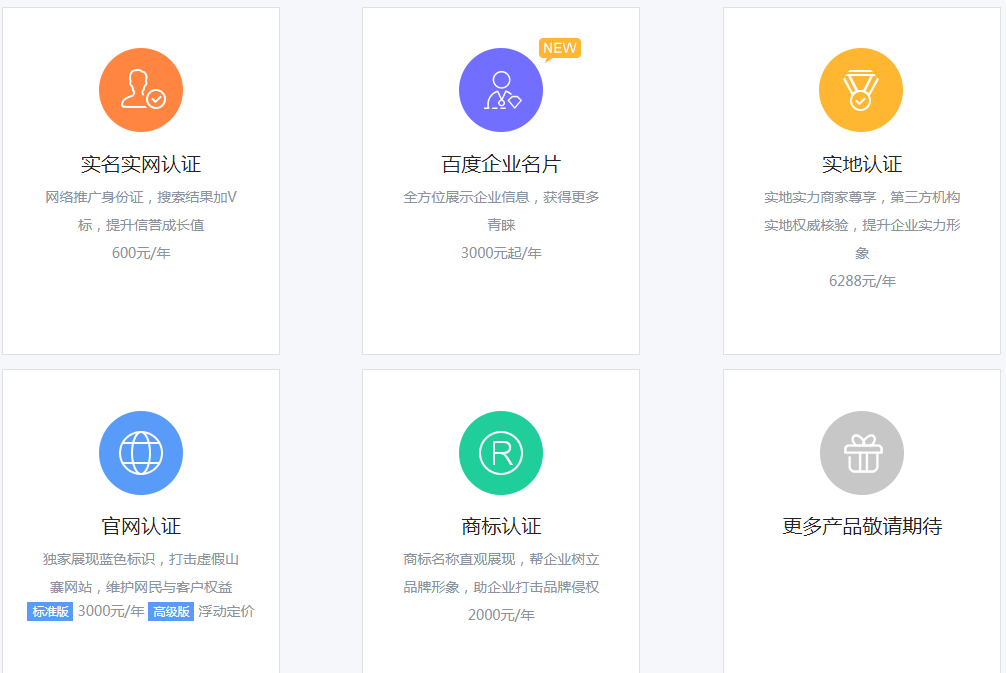Click description 实地实力商家尊享，第三方机构
Viewport: 1006px width, 673px height.
pyautogui.click(x=862, y=197)
